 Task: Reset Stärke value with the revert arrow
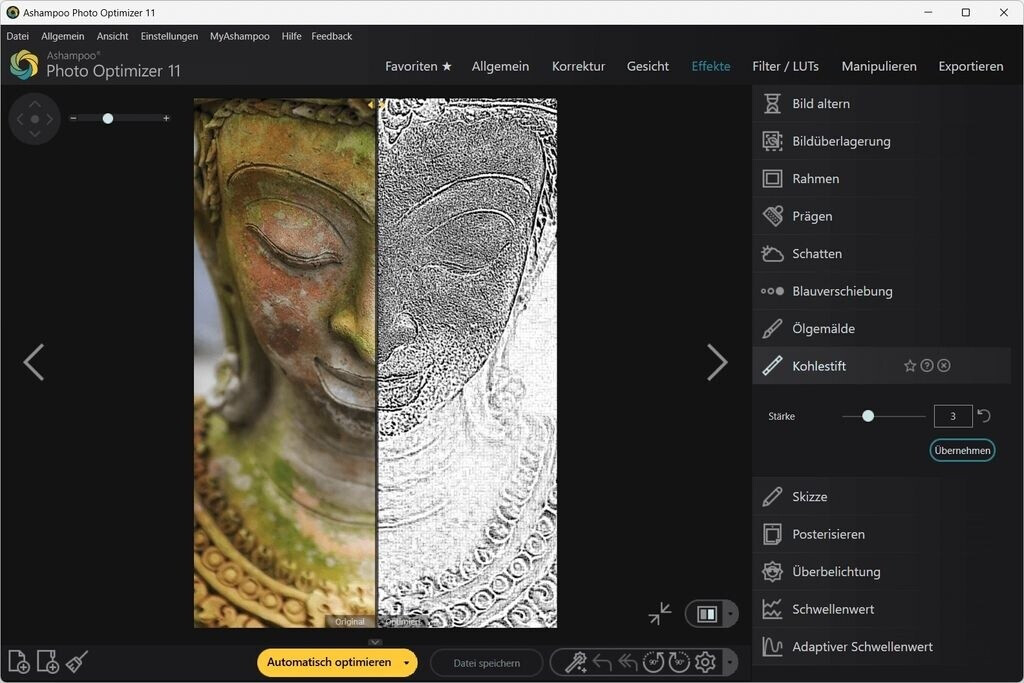(x=984, y=416)
